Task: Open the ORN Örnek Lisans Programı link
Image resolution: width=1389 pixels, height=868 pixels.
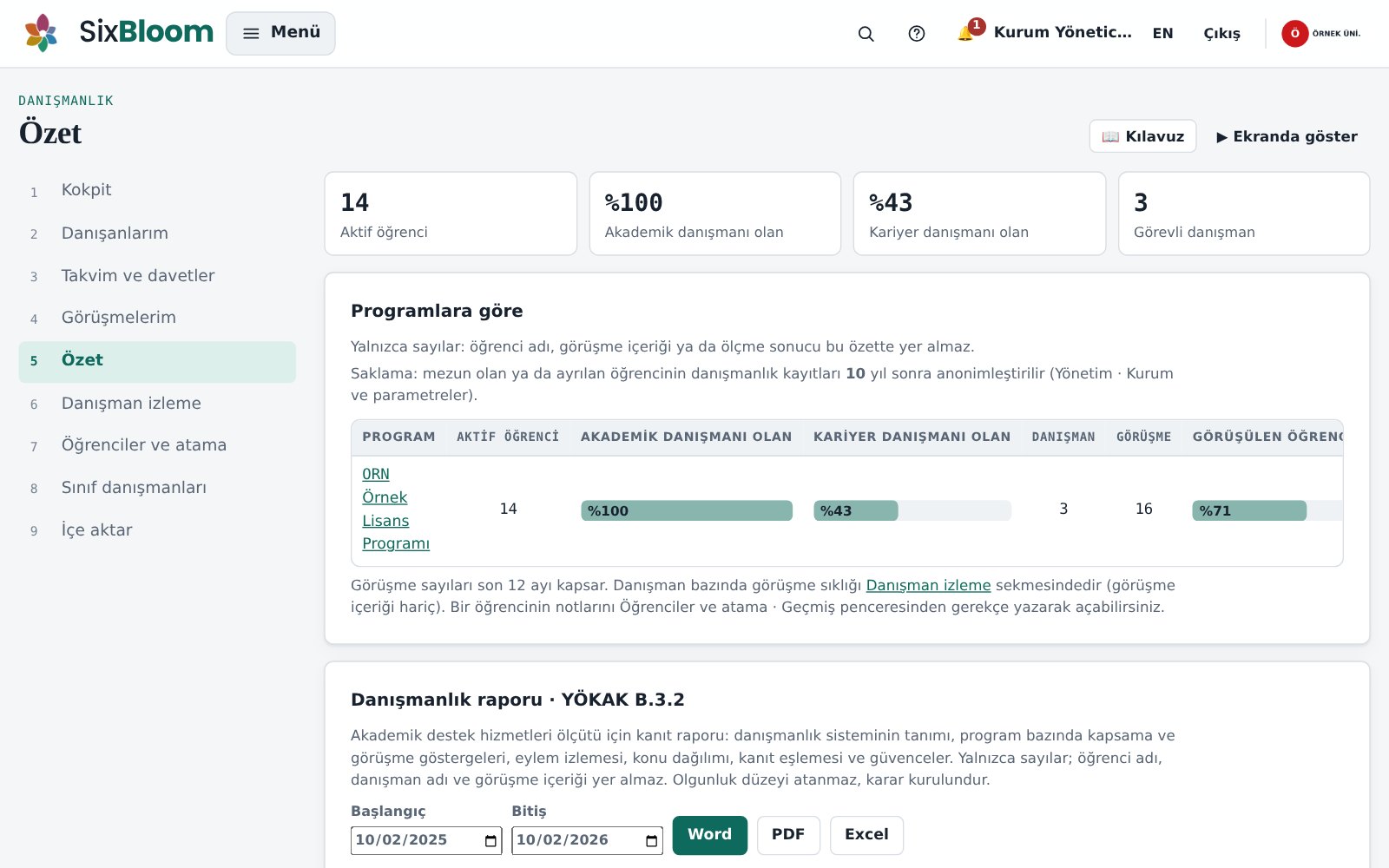Action: click(396, 509)
